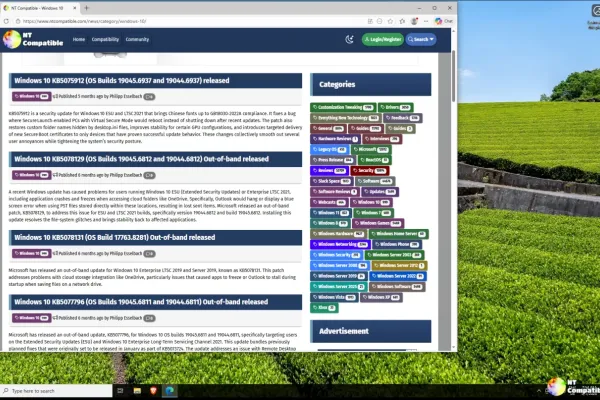Select the General category tag
The height and width of the screenshot is (400, 600).
[x=328, y=128]
